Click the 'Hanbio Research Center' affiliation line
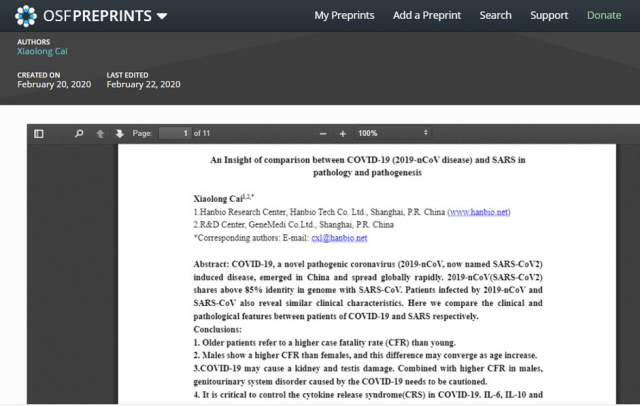The width and height of the screenshot is (640, 406). [352, 212]
